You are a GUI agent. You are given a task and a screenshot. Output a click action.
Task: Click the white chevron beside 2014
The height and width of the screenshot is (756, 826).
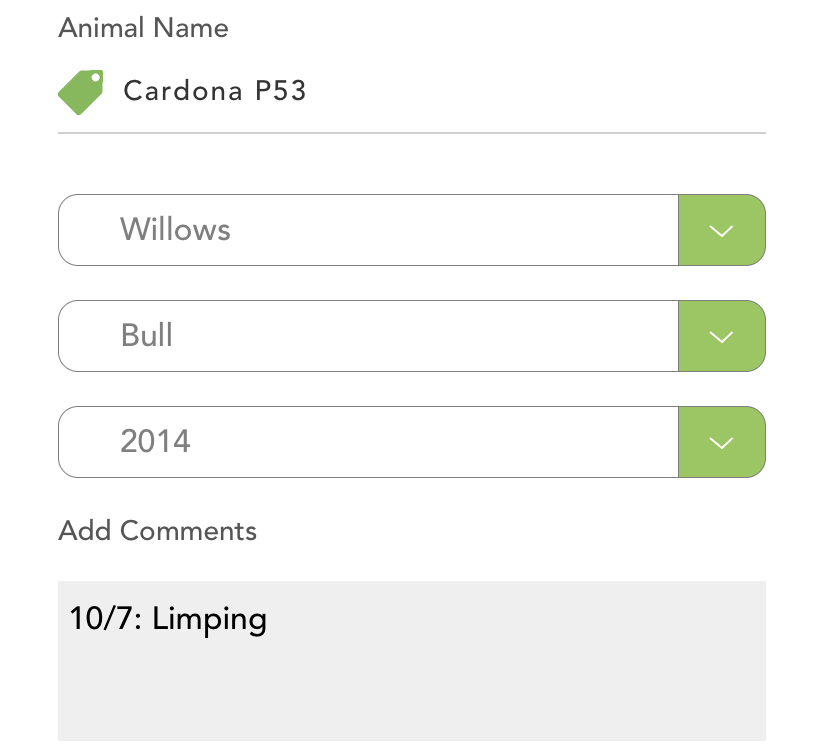pos(721,443)
